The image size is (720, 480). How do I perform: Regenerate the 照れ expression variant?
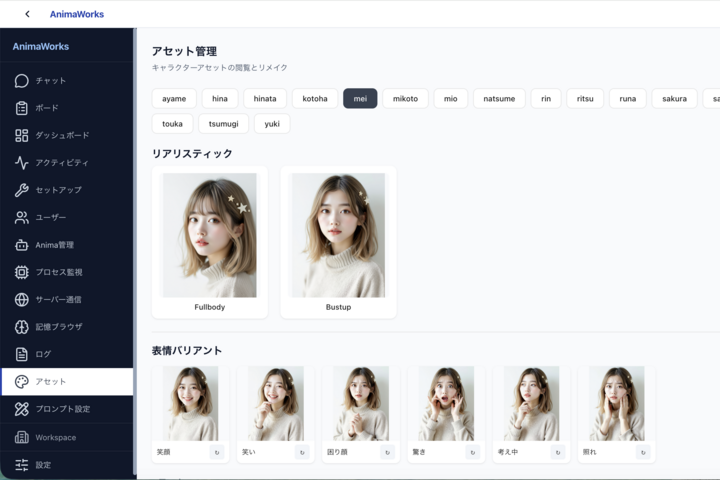643,452
